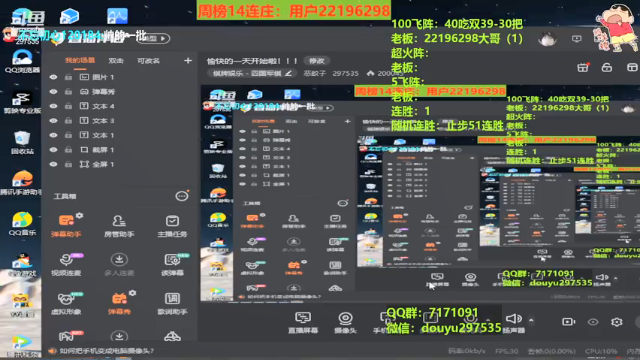Open the 主播任务 tool
Viewport: 640px width, 360px height.
(172, 225)
